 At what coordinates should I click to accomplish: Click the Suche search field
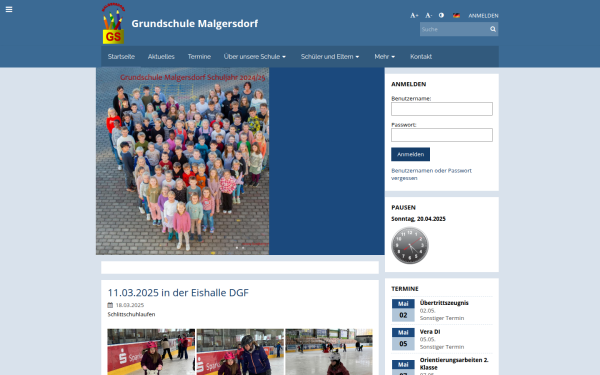(454, 29)
